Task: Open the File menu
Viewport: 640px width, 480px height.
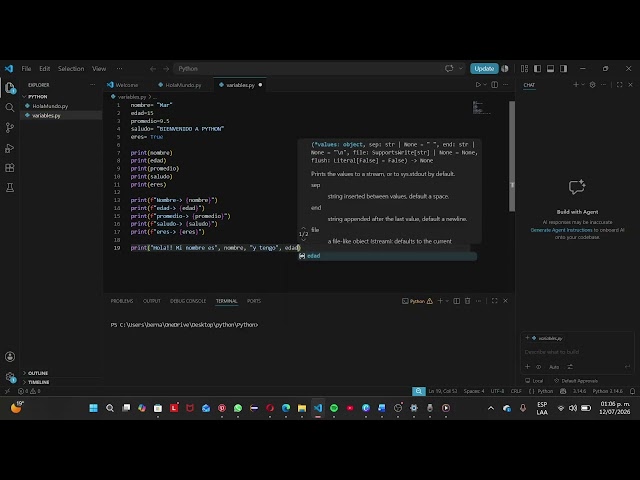Action: click(x=26, y=69)
